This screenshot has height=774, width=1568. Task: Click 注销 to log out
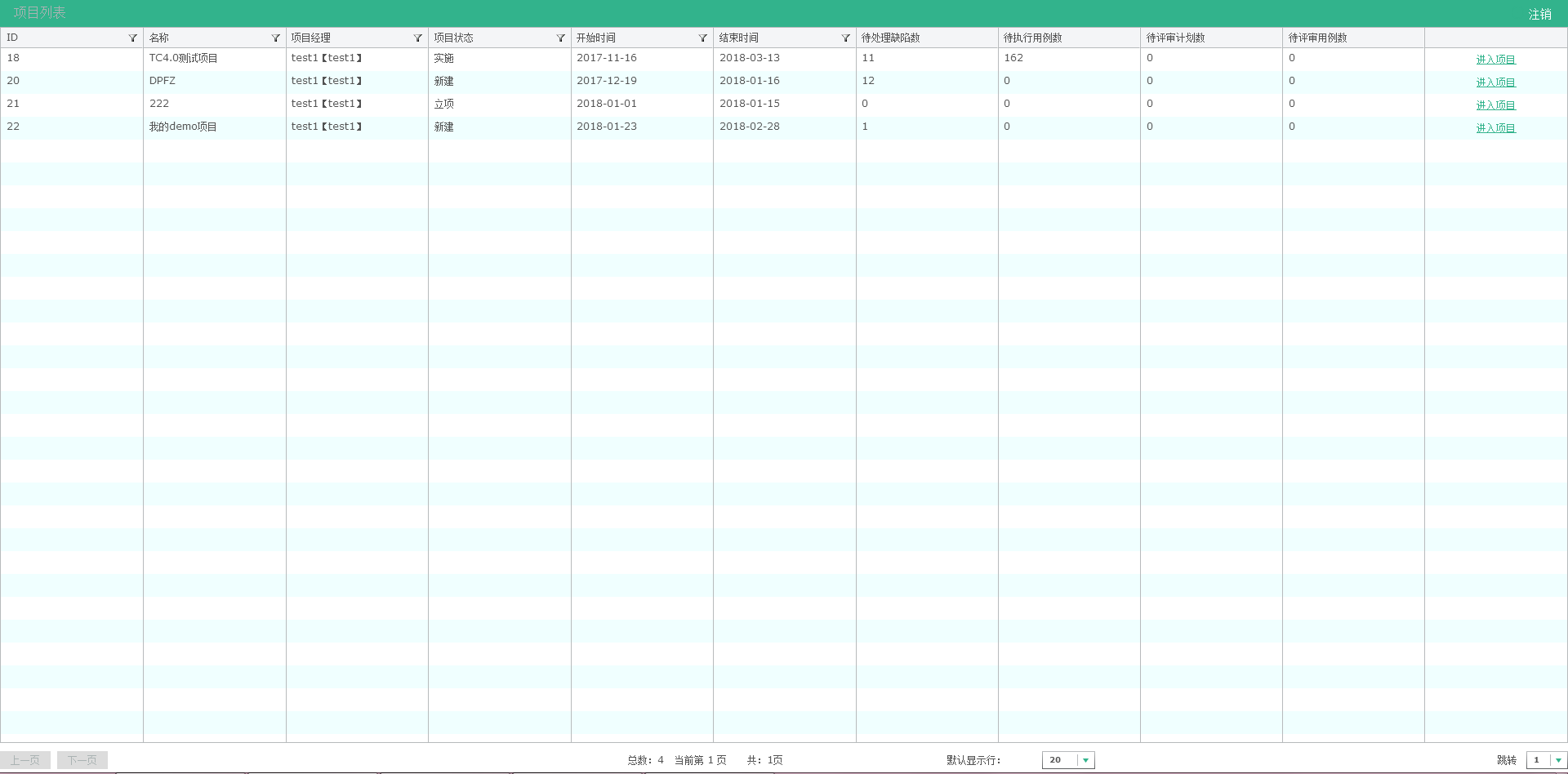pyautogui.click(x=1539, y=15)
